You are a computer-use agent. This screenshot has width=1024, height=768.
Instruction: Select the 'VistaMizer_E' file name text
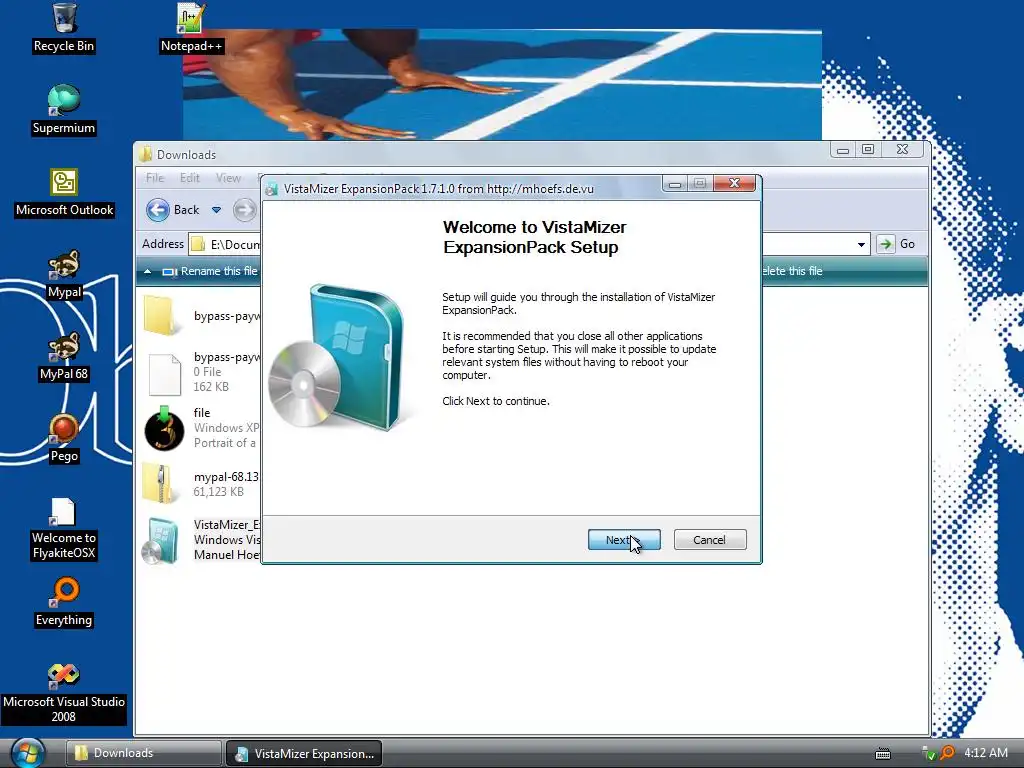[x=227, y=525]
